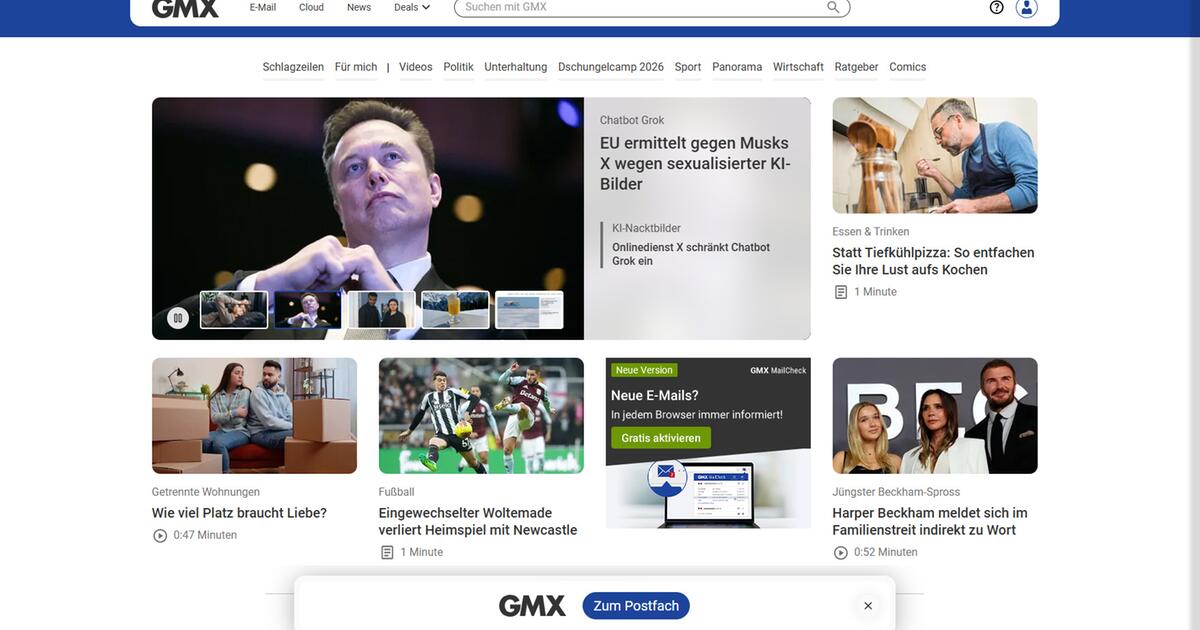
Task: Click the article icon under Woltemade story
Action: coord(387,552)
